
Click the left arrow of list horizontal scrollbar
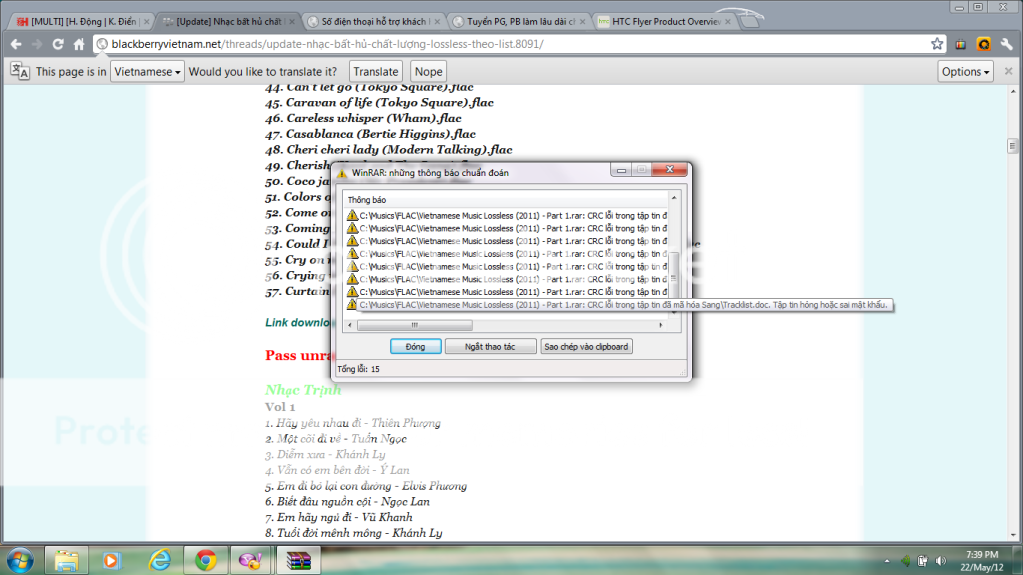pos(350,325)
